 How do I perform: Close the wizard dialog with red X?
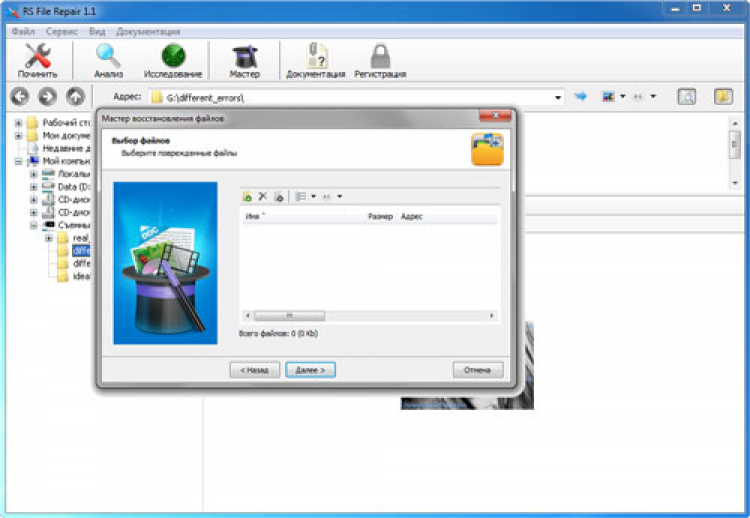(x=495, y=115)
